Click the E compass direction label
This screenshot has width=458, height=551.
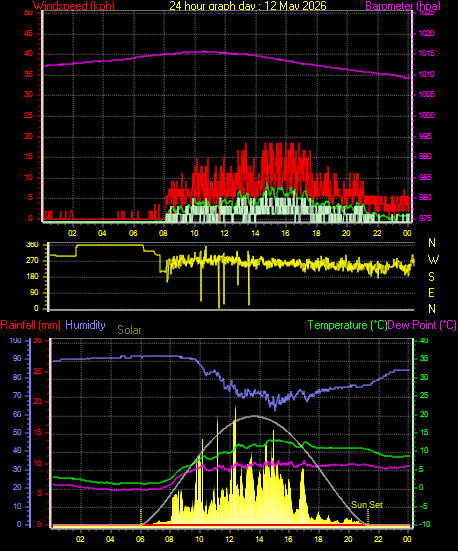pyautogui.click(x=432, y=292)
